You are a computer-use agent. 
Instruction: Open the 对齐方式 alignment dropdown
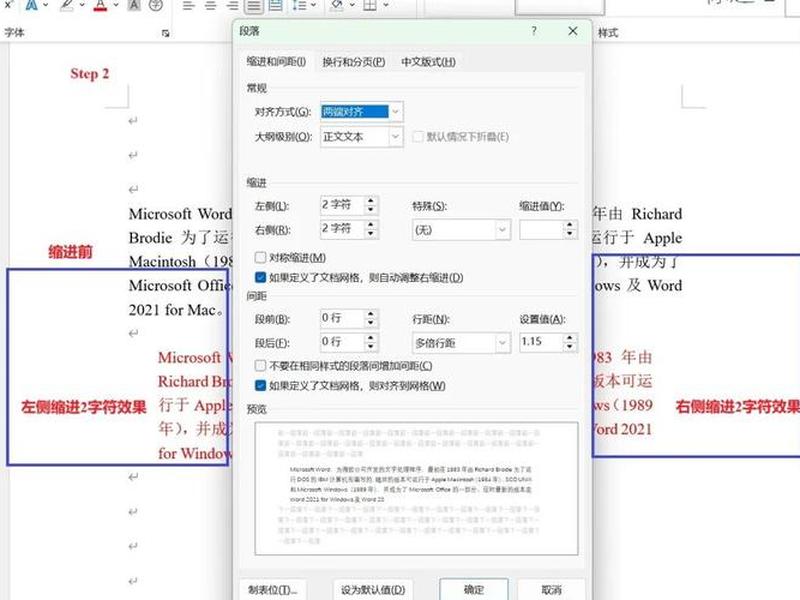tap(362, 112)
